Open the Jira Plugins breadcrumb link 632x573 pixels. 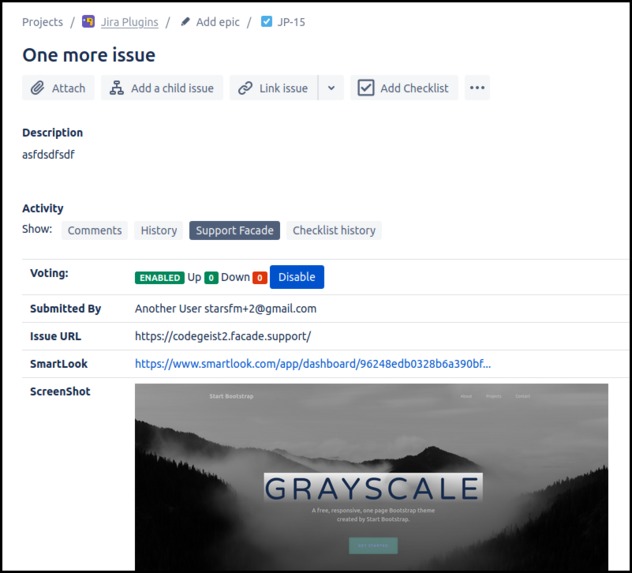pos(129,22)
